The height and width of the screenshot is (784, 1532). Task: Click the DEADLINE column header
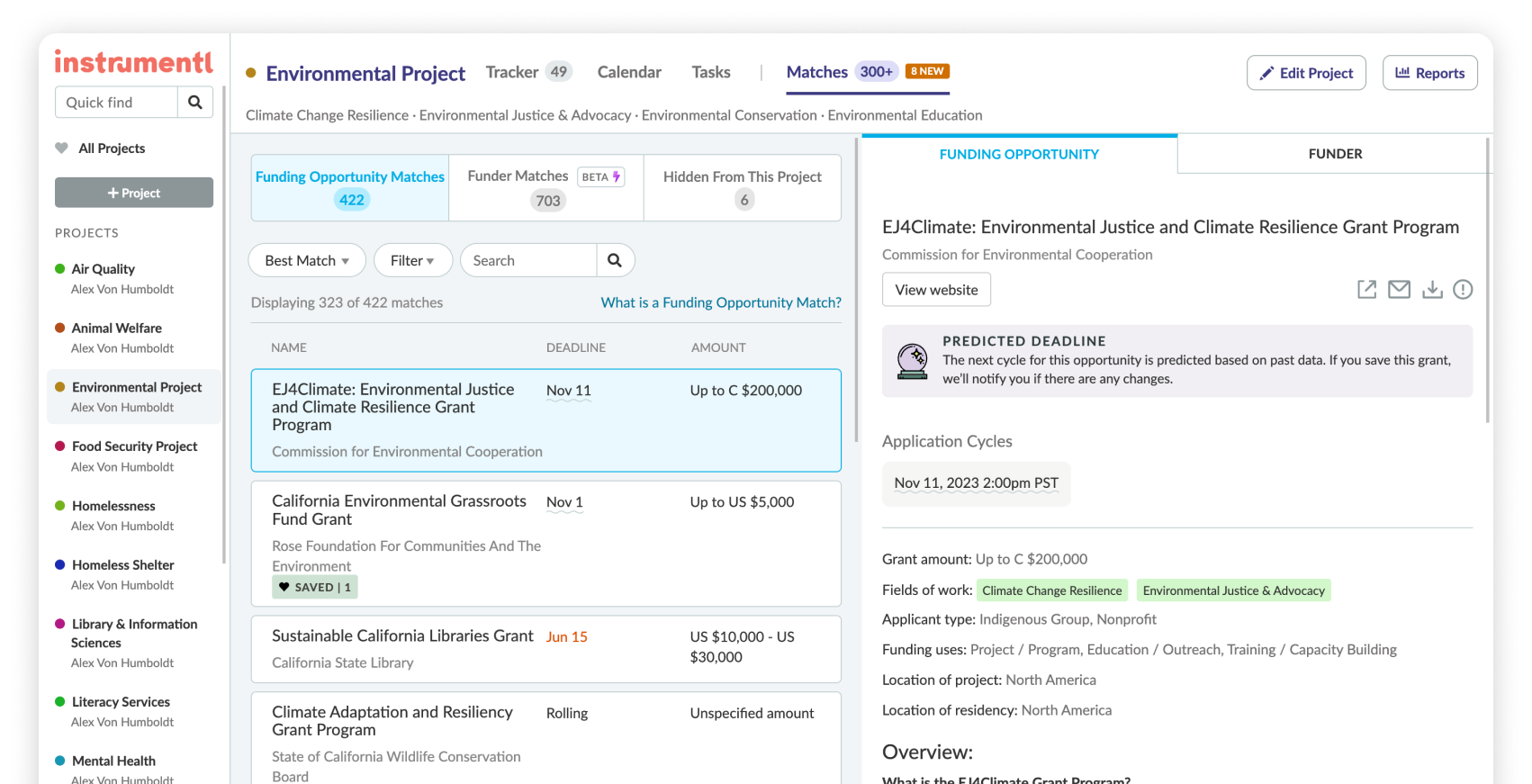click(x=576, y=347)
